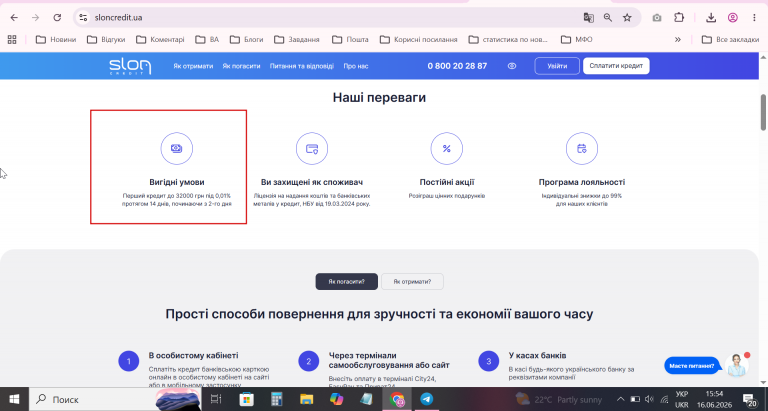Open site information icon in address bar
This screenshot has height=411, width=768.
pos(83,18)
